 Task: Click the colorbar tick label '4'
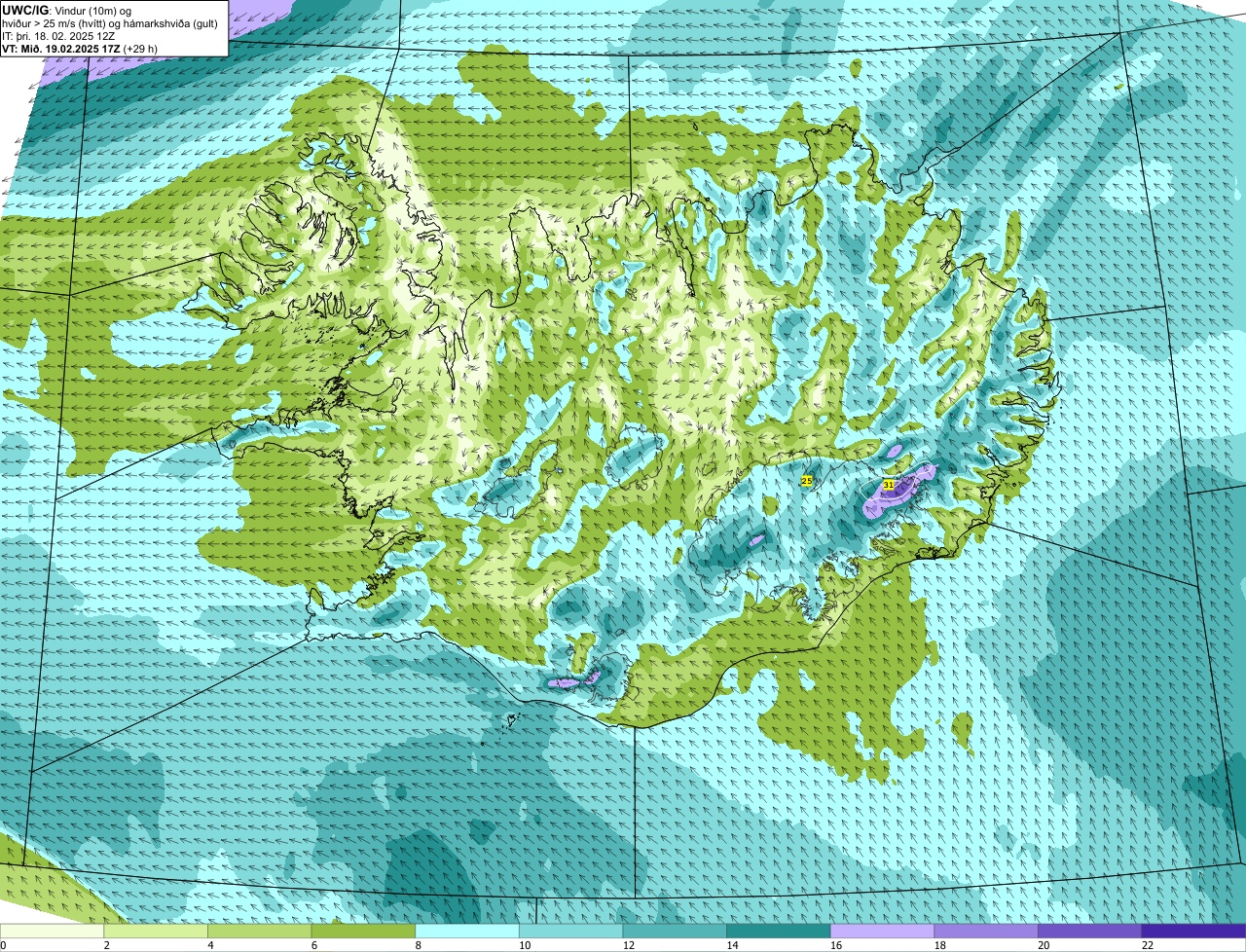[x=210, y=945]
